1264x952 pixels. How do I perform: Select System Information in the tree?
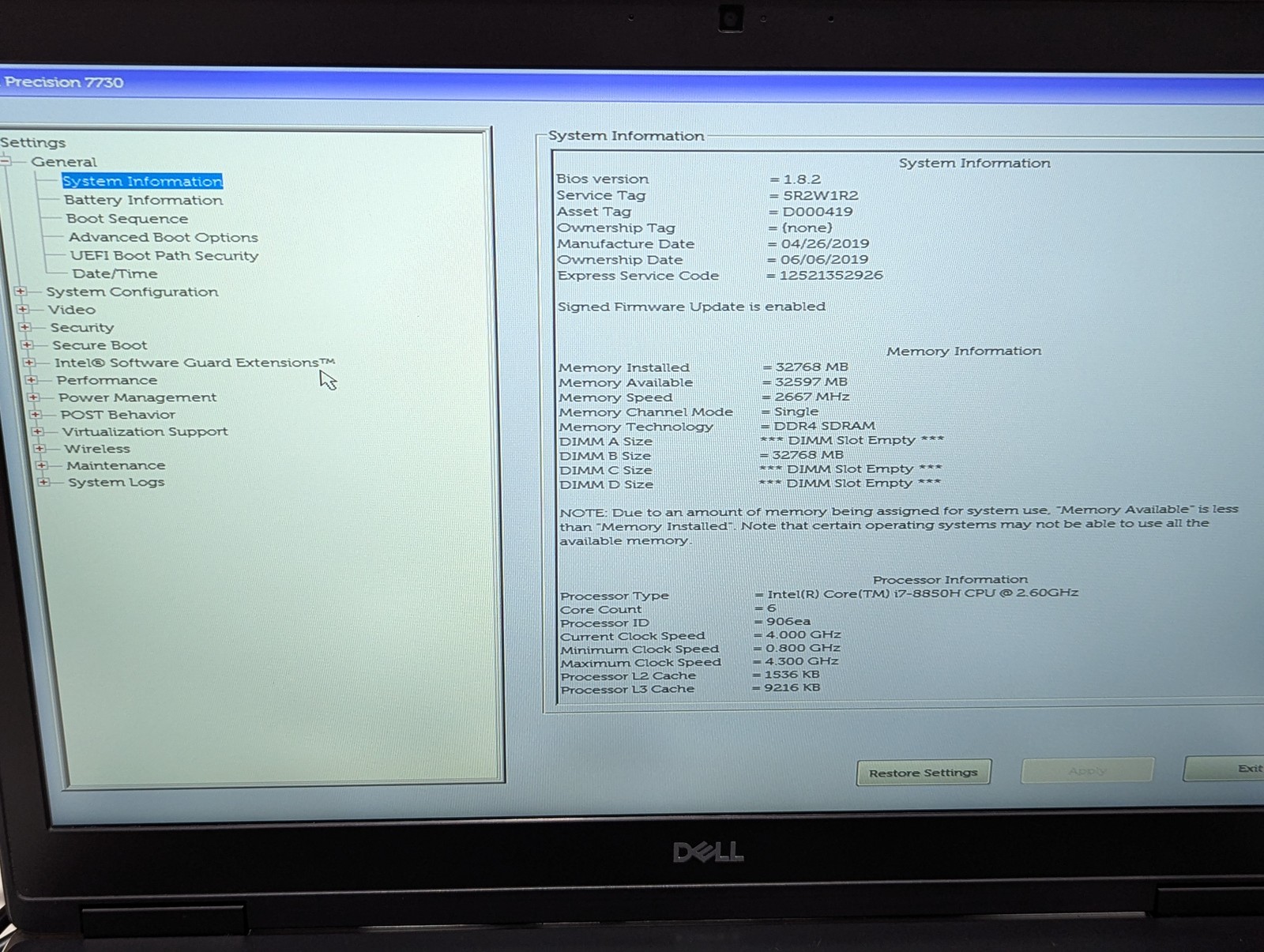click(142, 181)
